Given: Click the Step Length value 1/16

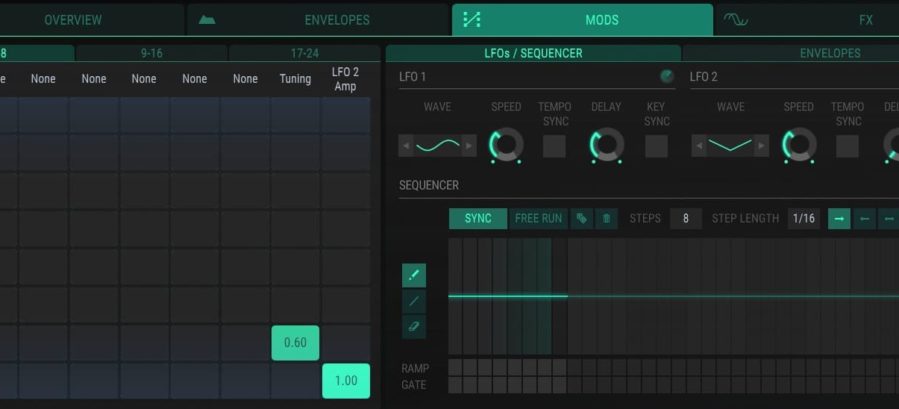Looking at the screenshot, I should pos(804,219).
